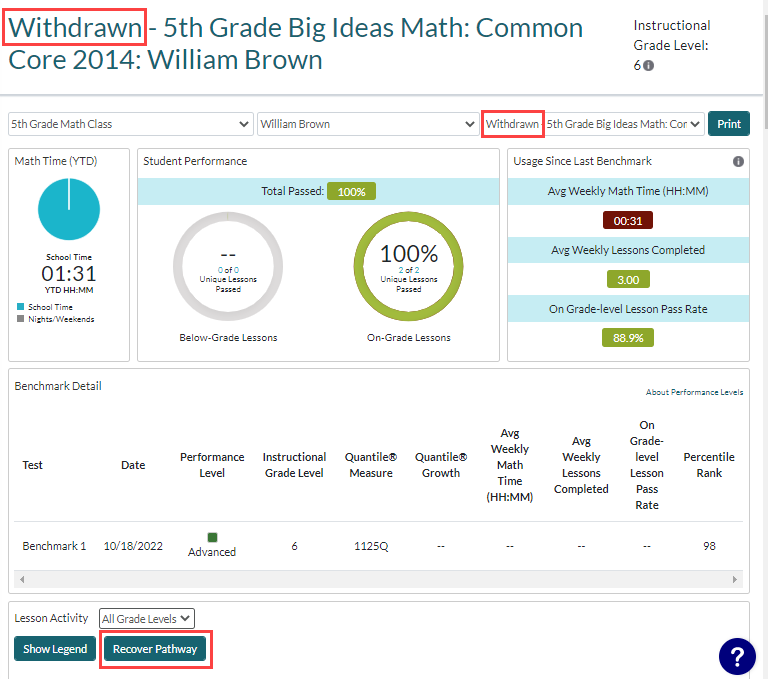Open About Performance Levels link
Image resolution: width=768 pixels, height=679 pixels.
pos(694,392)
